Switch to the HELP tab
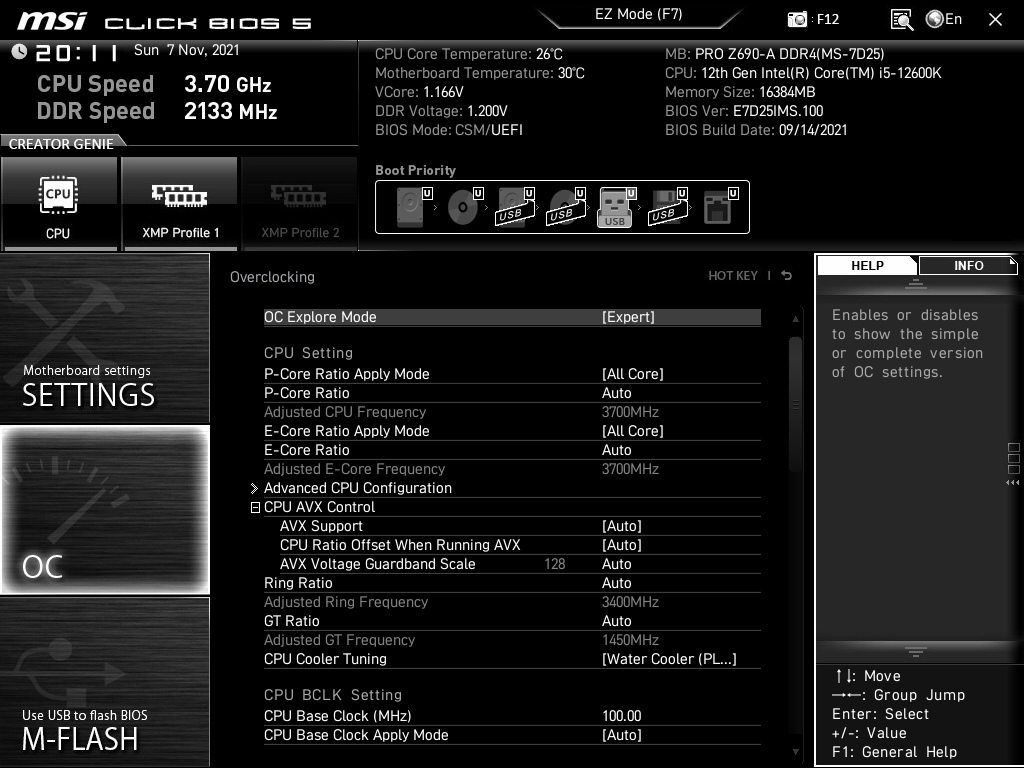Screen dimensions: 1024x768 [867, 266]
